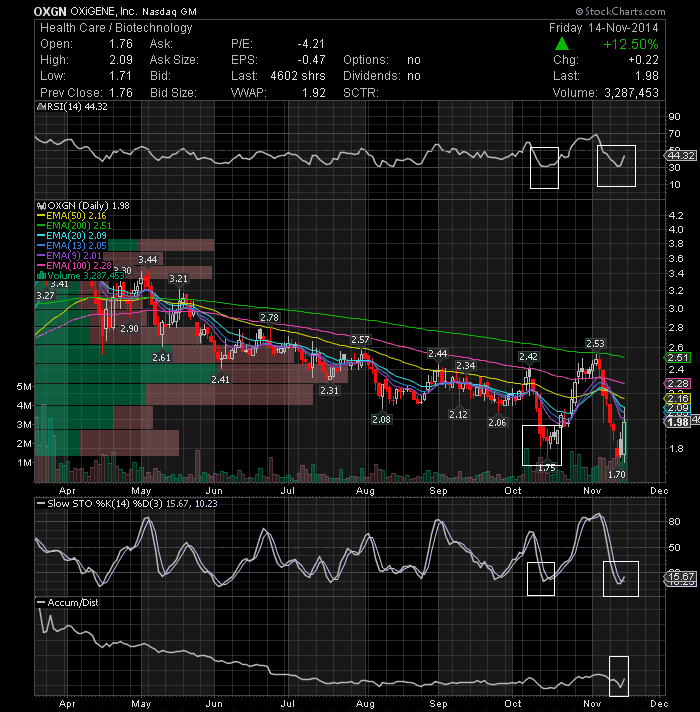The height and width of the screenshot is (712, 700).
Task: Click the 2.28 EMA tag on right axis
Action: [x=677, y=384]
